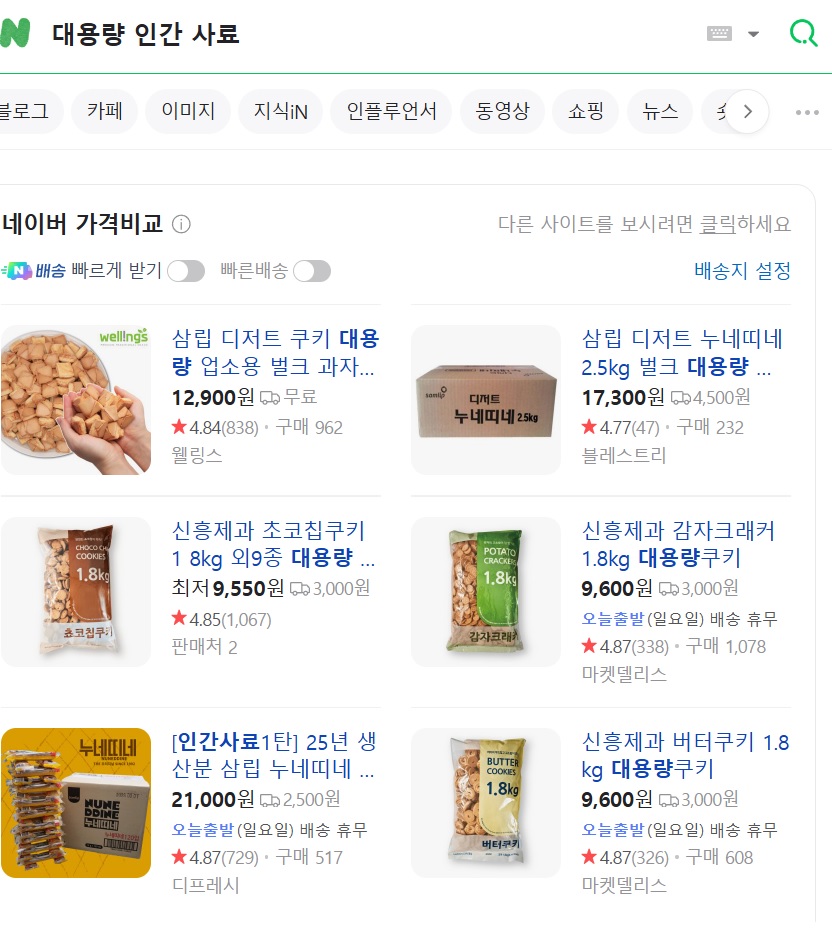This screenshot has height=952, width=832.
Task: Switch to the 이미지 tab
Action: click(x=188, y=112)
